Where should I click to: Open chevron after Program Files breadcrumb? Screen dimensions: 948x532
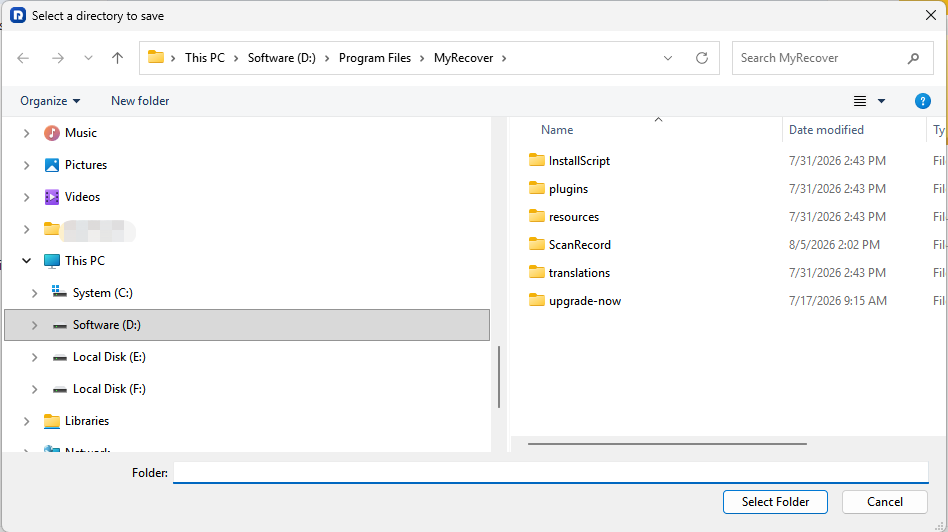[422, 58]
